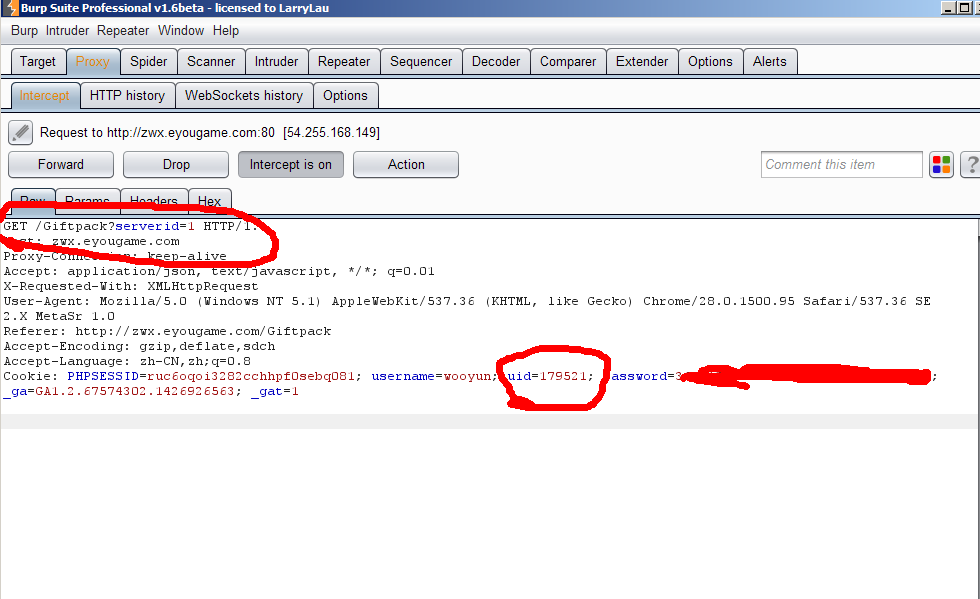Switch to the Target tab
This screenshot has height=599, width=980.
pos(38,61)
